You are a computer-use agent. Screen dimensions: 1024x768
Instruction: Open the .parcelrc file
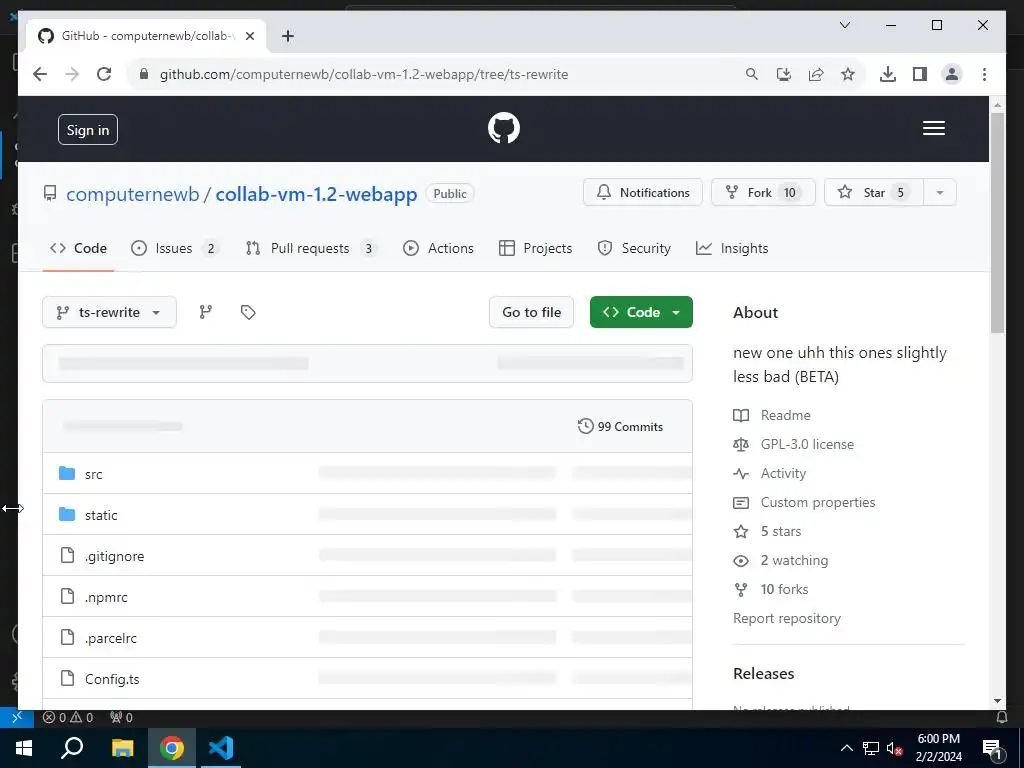(110, 638)
